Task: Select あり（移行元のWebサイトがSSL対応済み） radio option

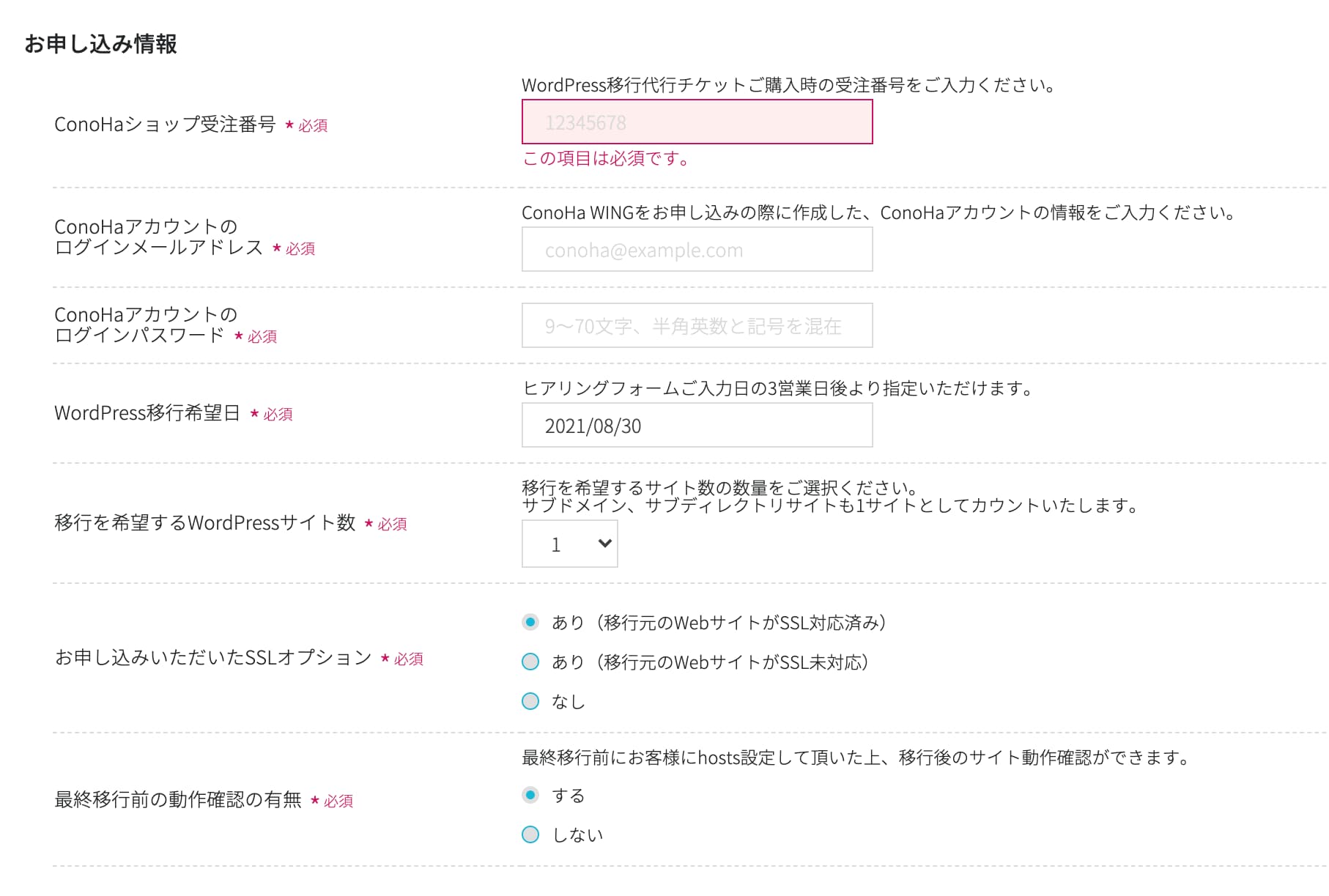Action: click(530, 622)
